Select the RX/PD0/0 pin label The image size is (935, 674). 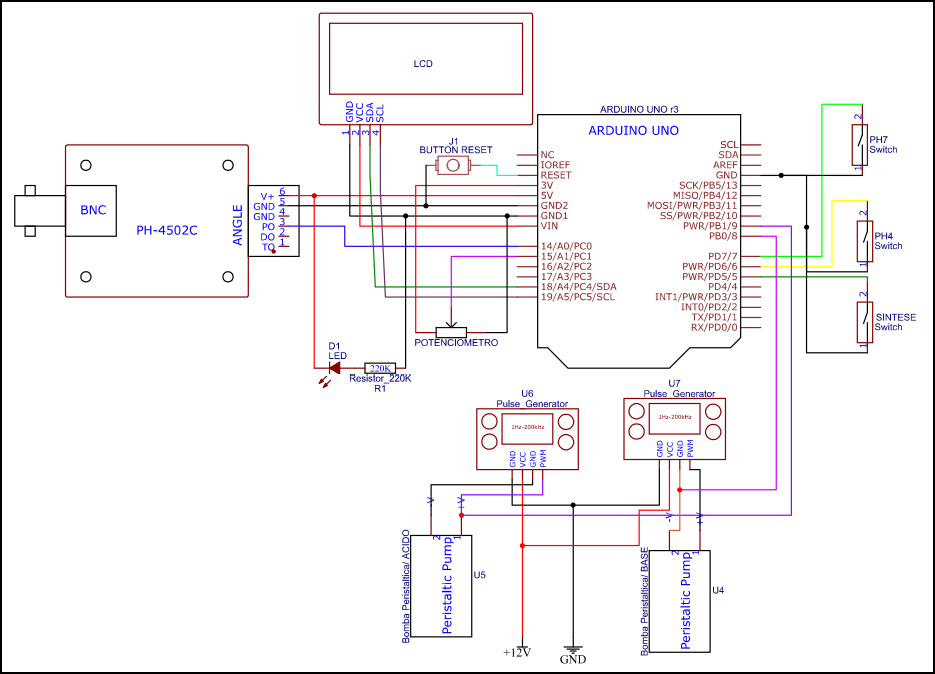[x=714, y=327]
